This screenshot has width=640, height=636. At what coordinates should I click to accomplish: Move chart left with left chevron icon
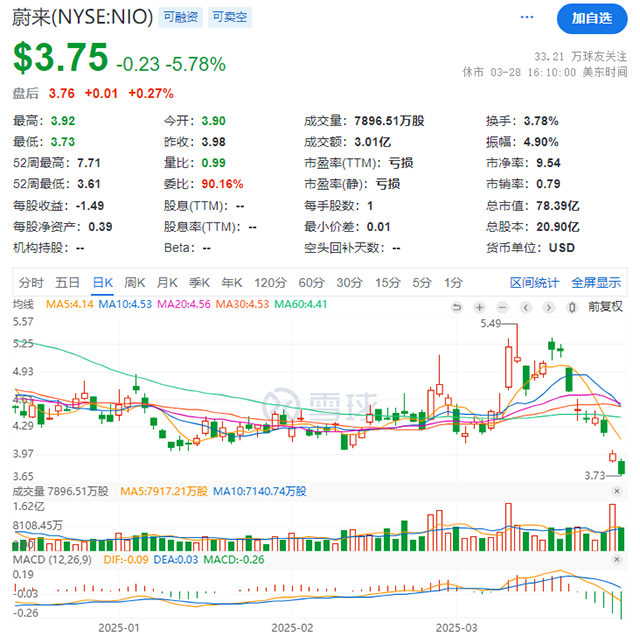tap(526, 307)
